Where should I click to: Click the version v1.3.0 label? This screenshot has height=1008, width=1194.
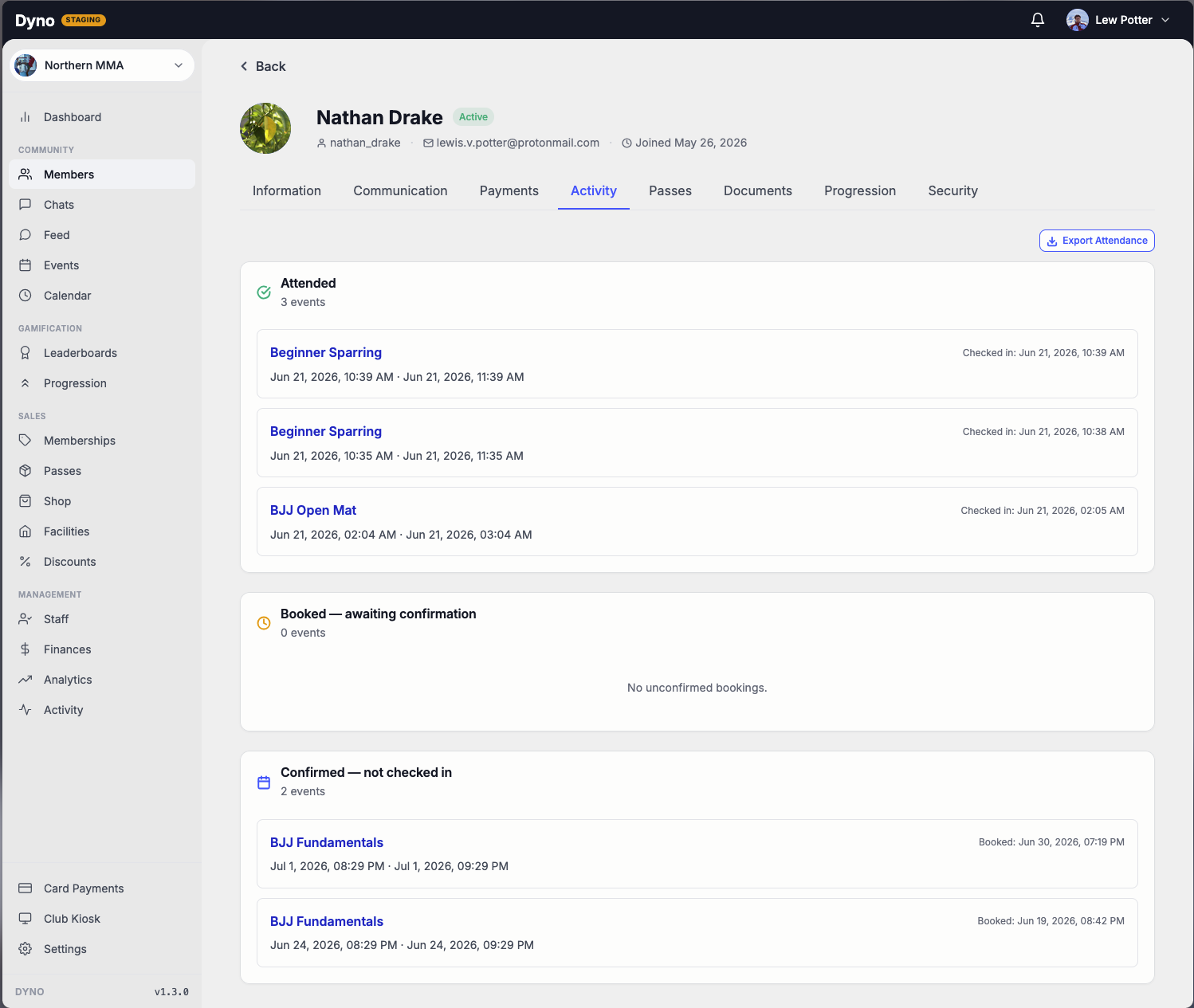171,992
